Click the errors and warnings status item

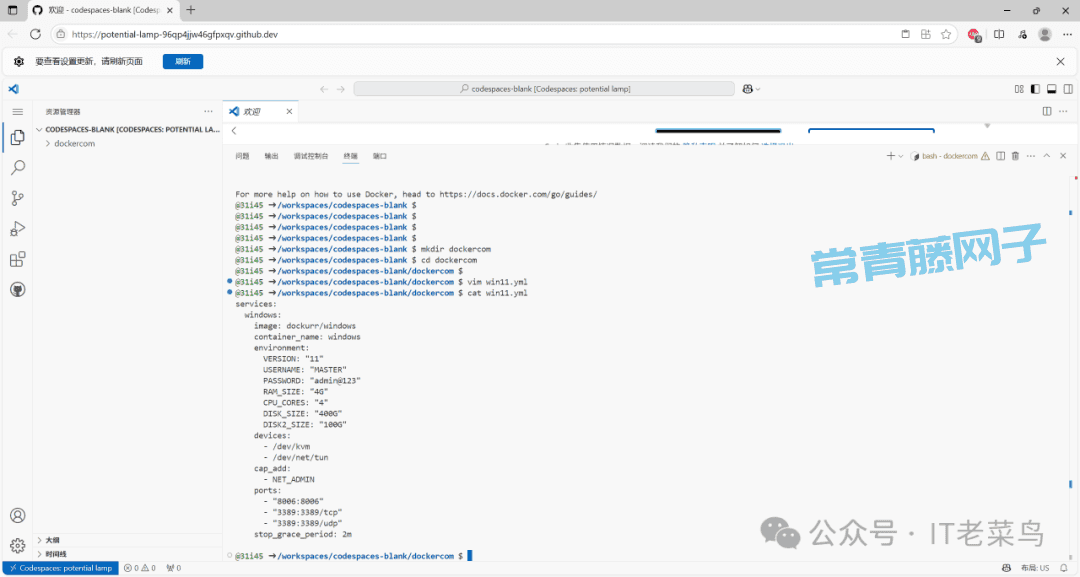coord(140,568)
